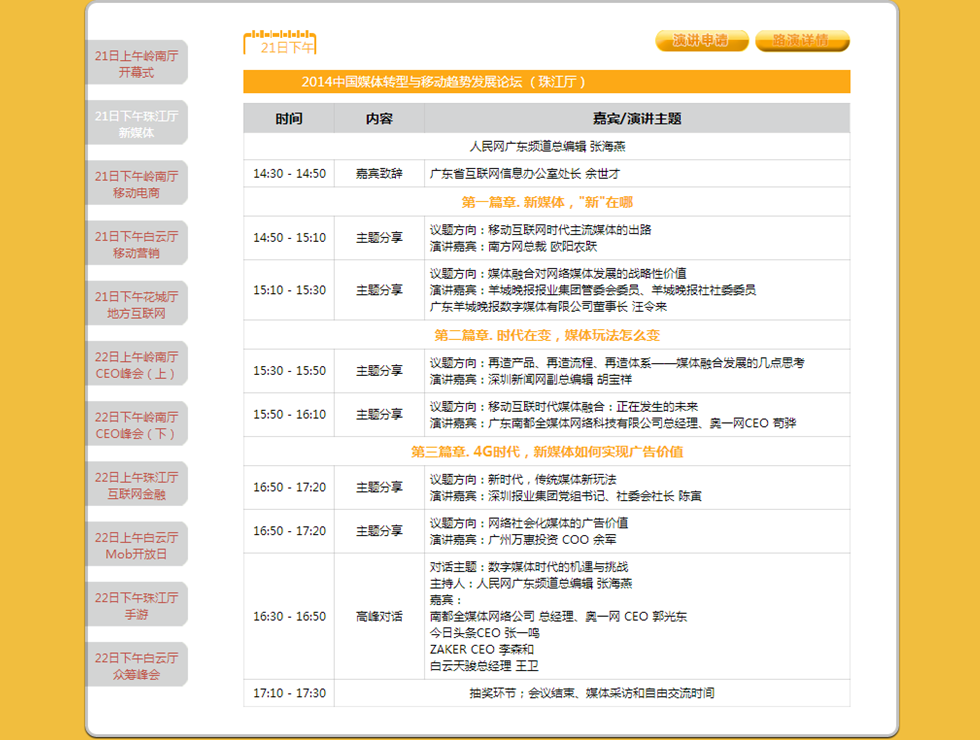The image size is (980, 740).
Task: Click the 移动互联时代媒体融合 topic line
Action: 564,407
